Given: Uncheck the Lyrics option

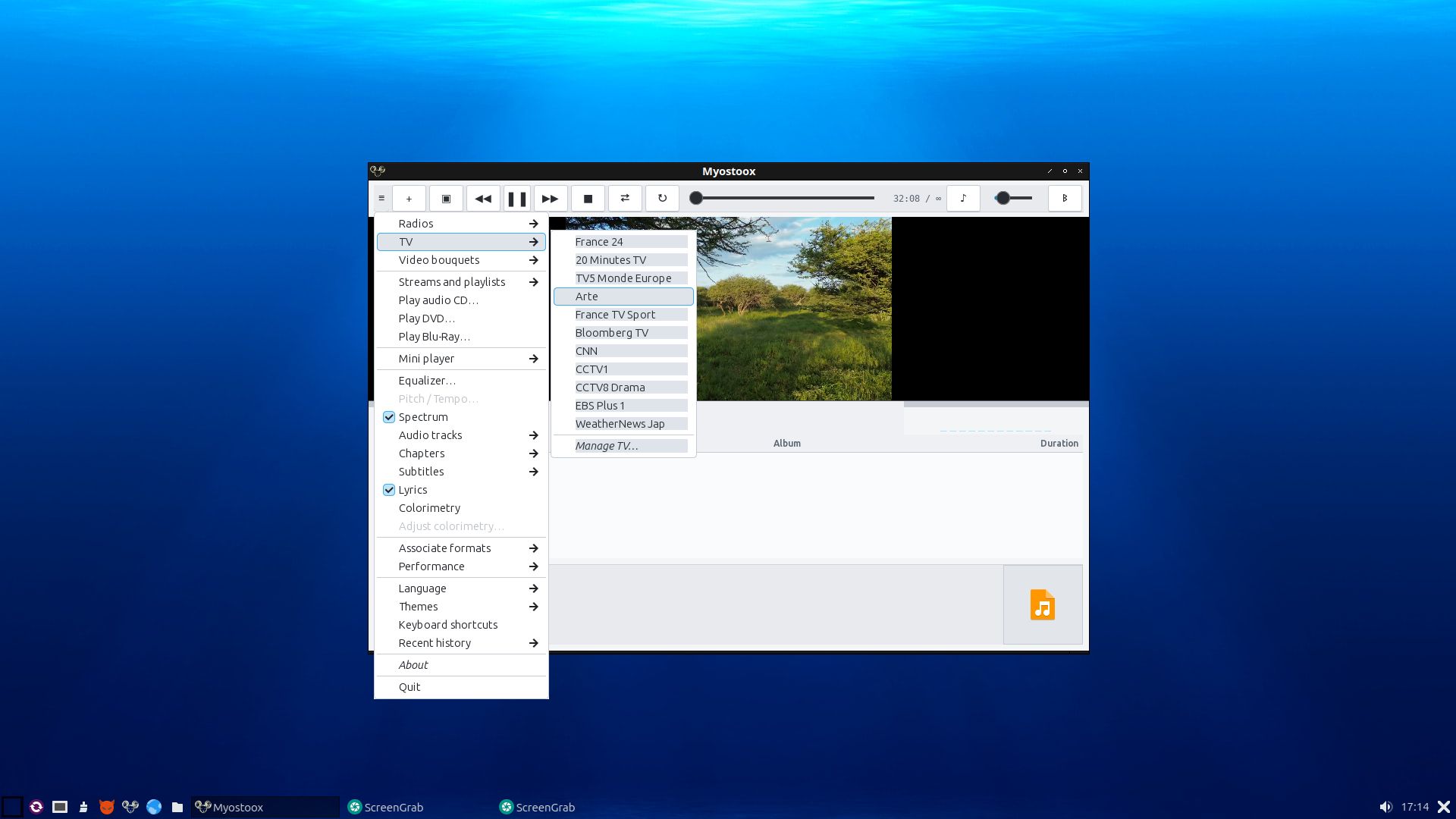Looking at the screenshot, I should tap(389, 490).
